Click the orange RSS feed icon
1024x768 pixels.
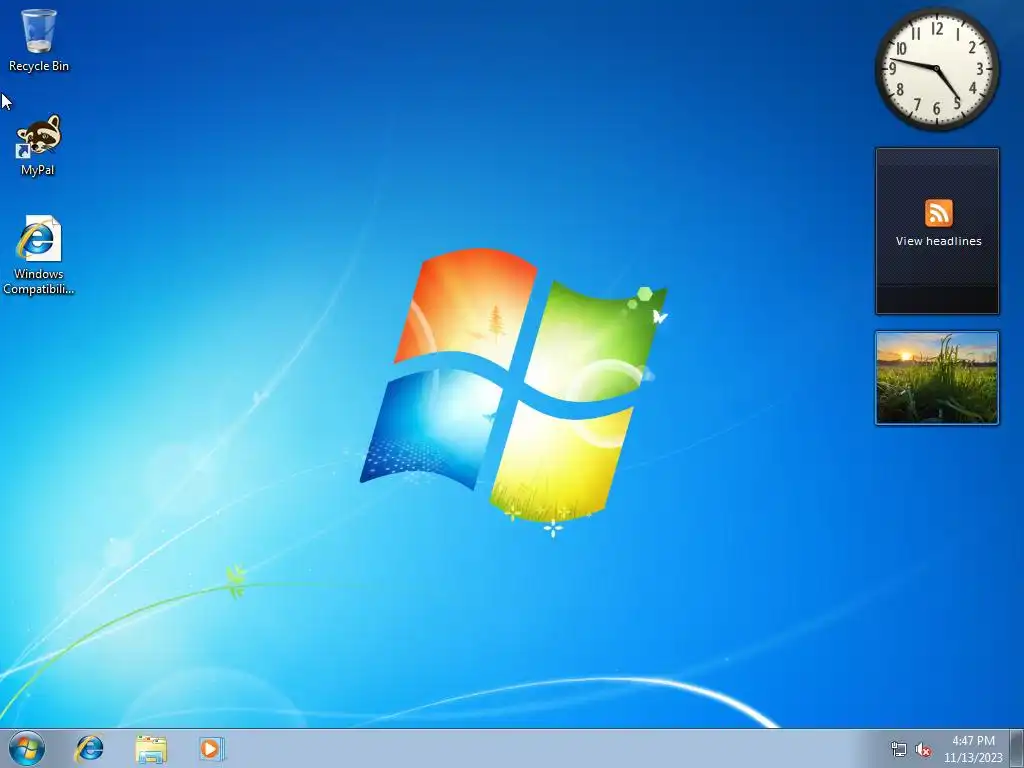coord(938,213)
